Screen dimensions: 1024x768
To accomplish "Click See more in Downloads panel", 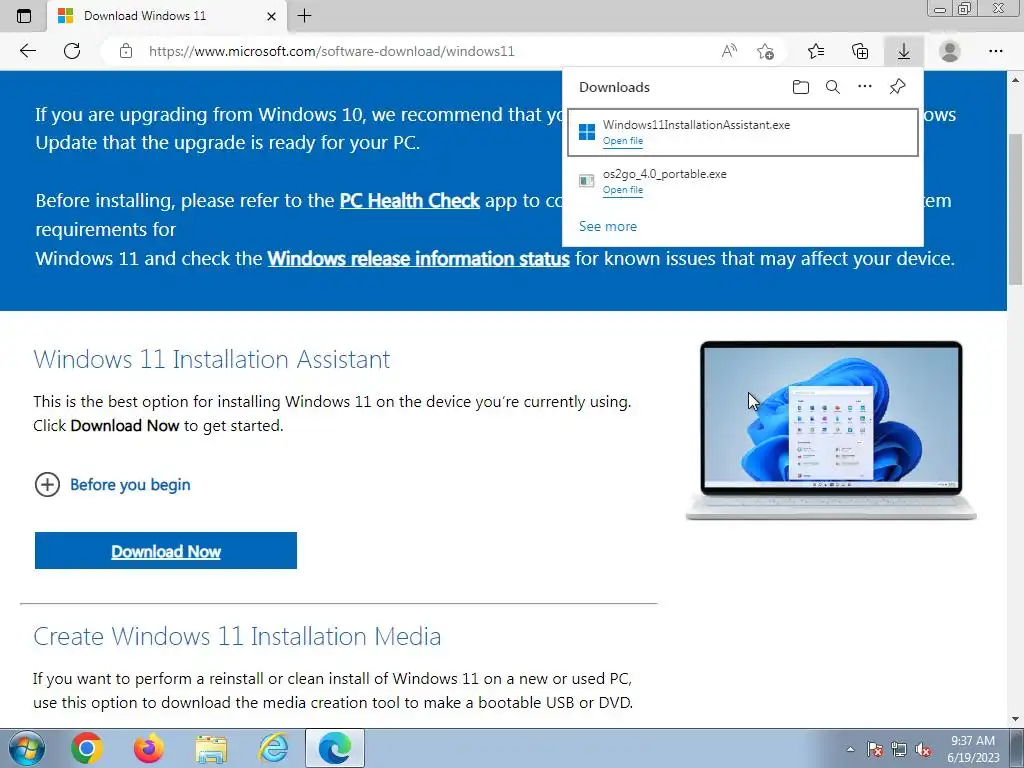I will 608,226.
